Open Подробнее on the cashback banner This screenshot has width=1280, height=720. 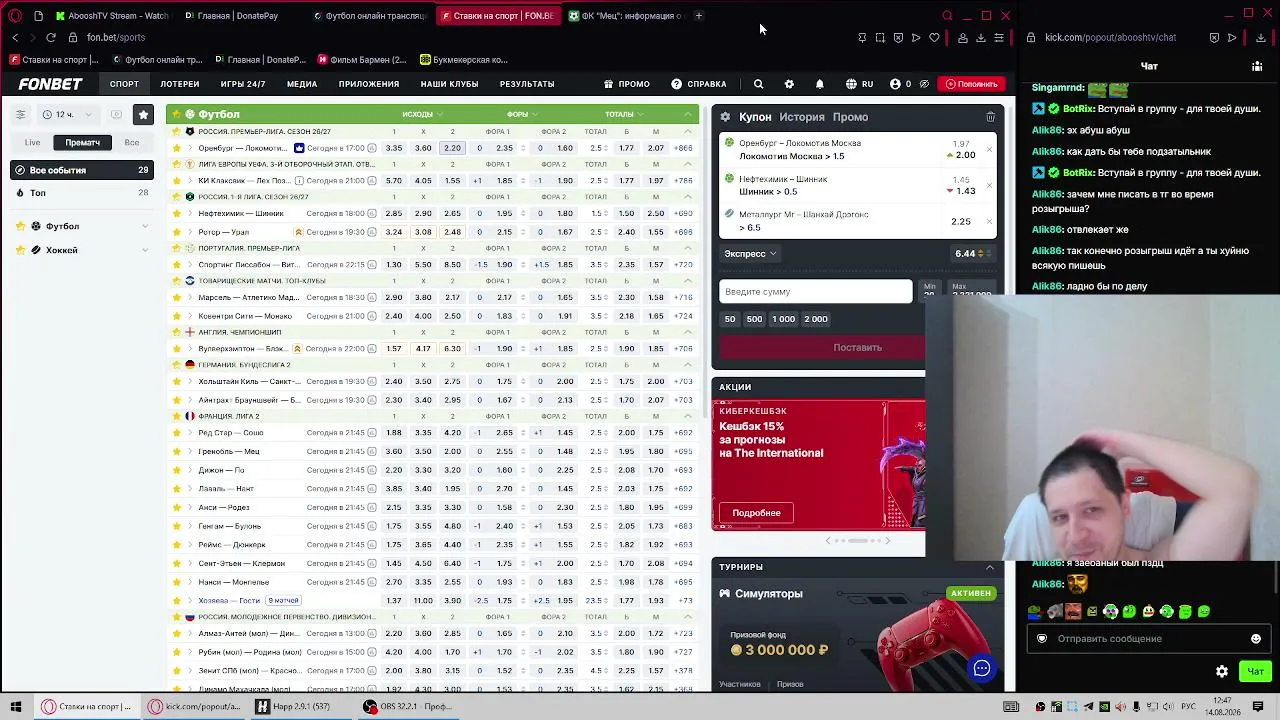pos(756,513)
